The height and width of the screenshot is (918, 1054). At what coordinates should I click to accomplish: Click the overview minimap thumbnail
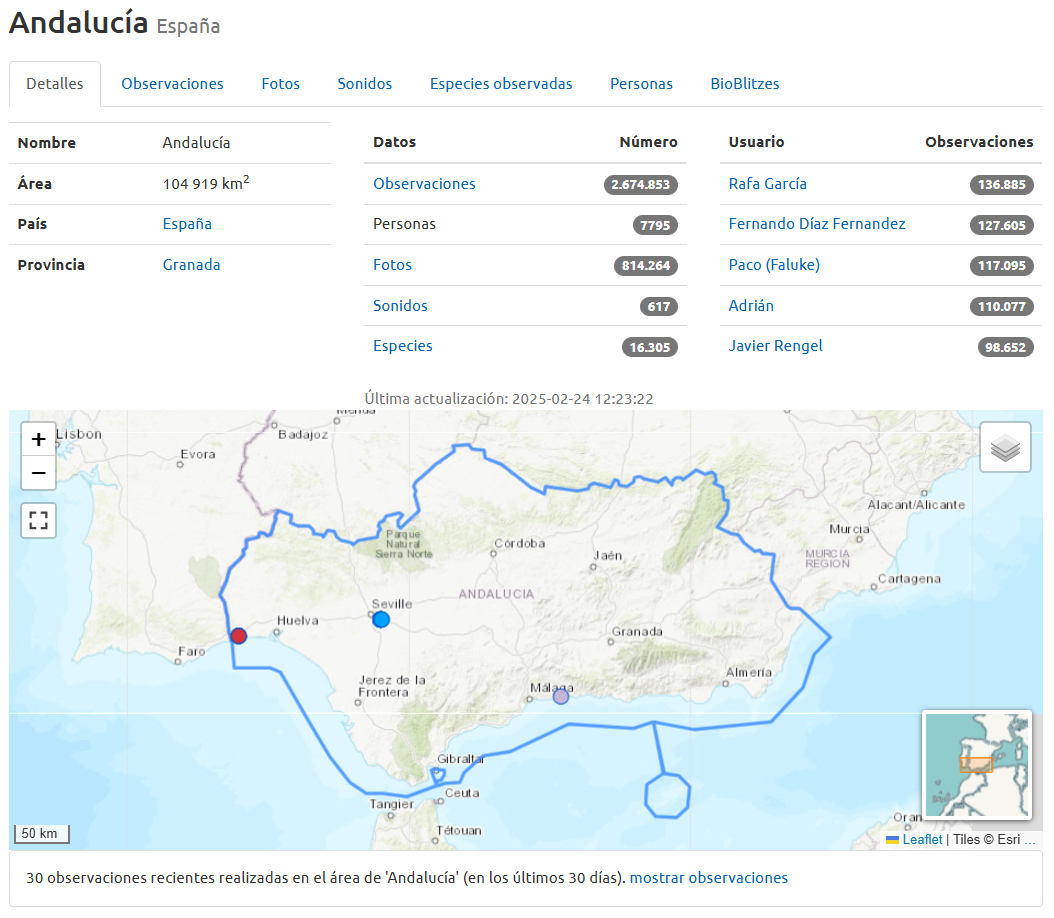976,764
